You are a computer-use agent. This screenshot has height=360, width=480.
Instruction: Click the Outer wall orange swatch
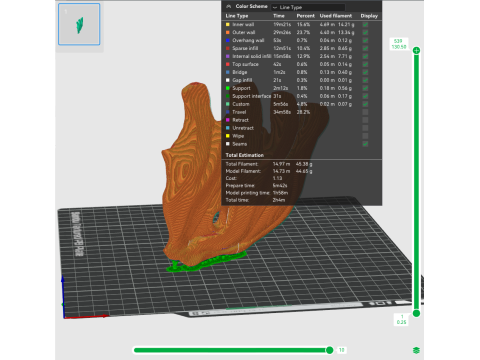tap(228, 32)
